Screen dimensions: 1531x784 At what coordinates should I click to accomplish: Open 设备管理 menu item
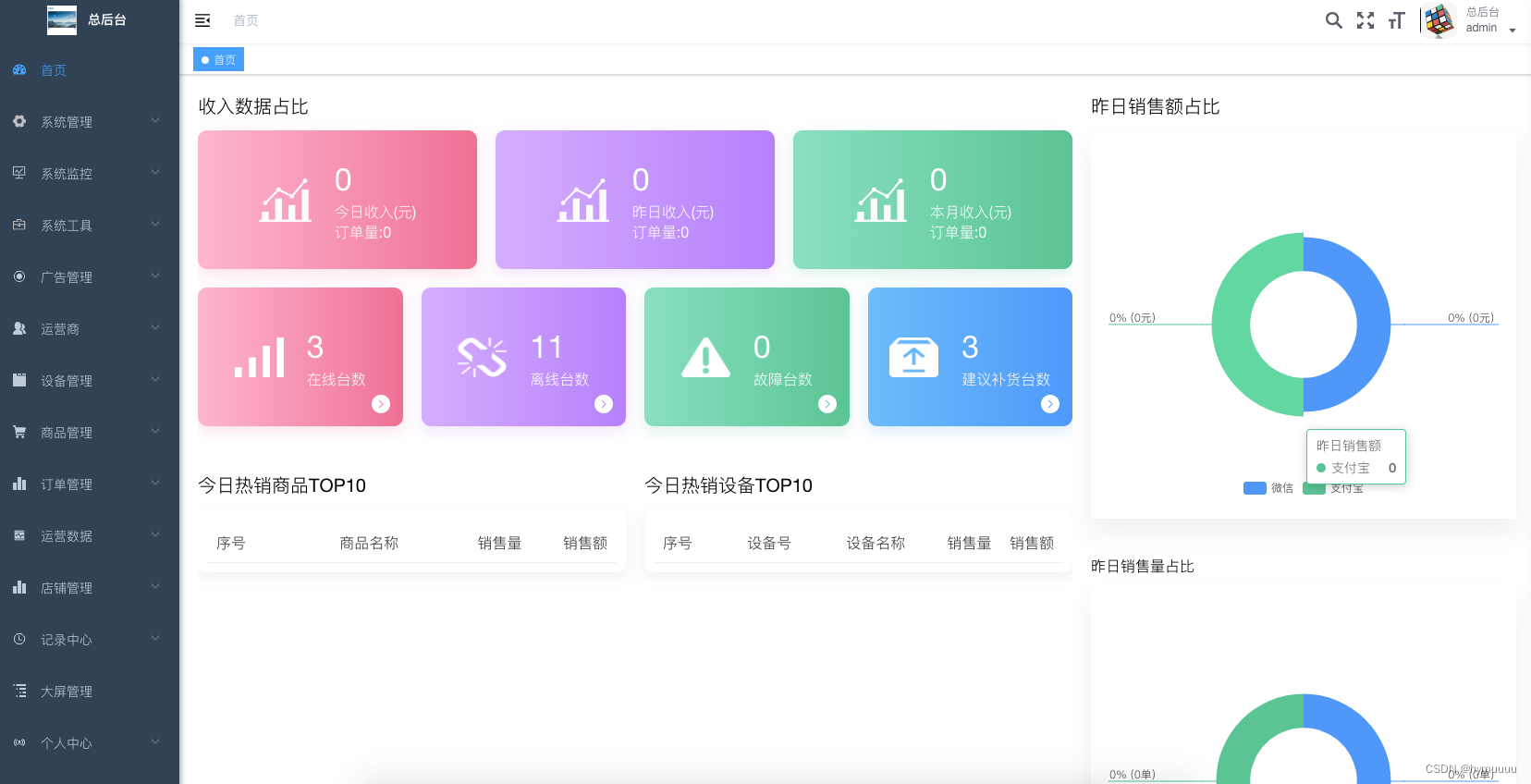tap(90, 381)
